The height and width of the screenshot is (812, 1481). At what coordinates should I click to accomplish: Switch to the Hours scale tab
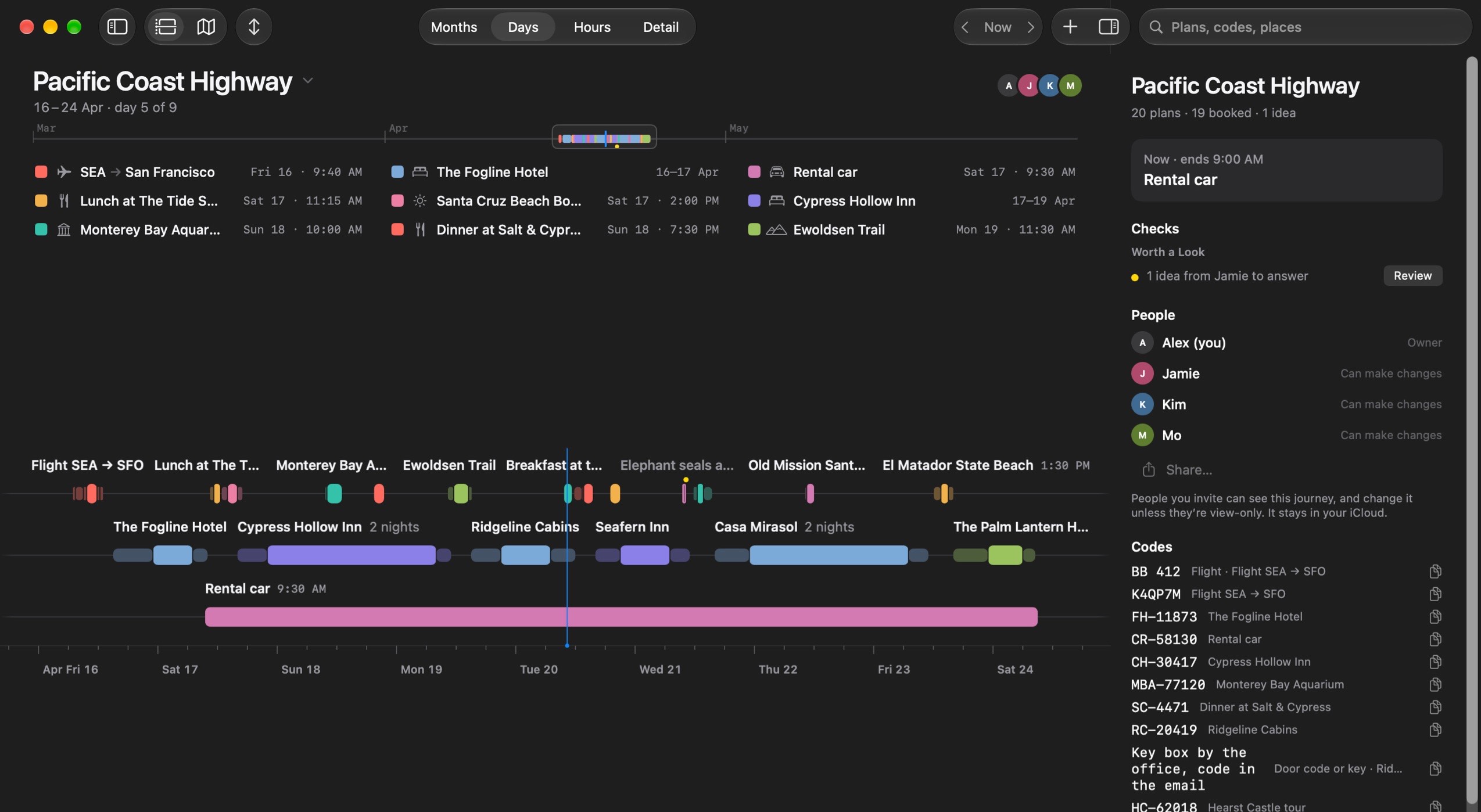point(592,27)
